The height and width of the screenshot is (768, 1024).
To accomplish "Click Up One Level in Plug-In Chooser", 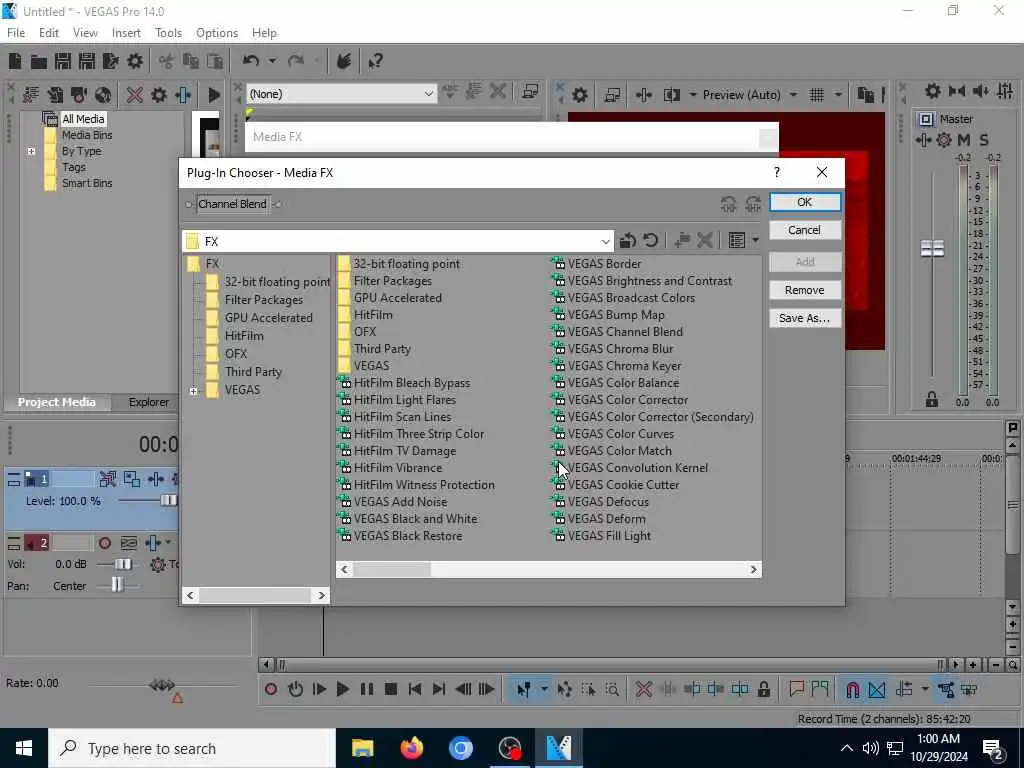I will pyautogui.click(x=628, y=240).
